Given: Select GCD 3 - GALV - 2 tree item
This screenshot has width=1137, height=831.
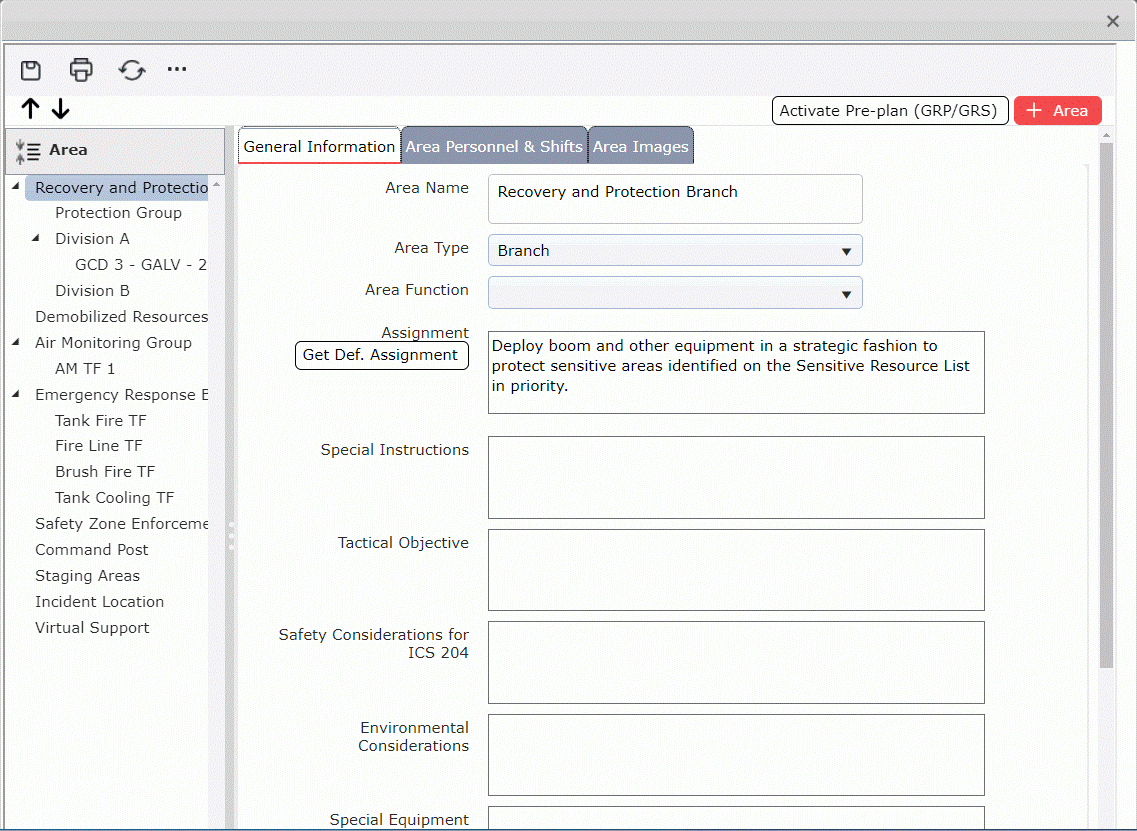Looking at the screenshot, I should (141, 265).
